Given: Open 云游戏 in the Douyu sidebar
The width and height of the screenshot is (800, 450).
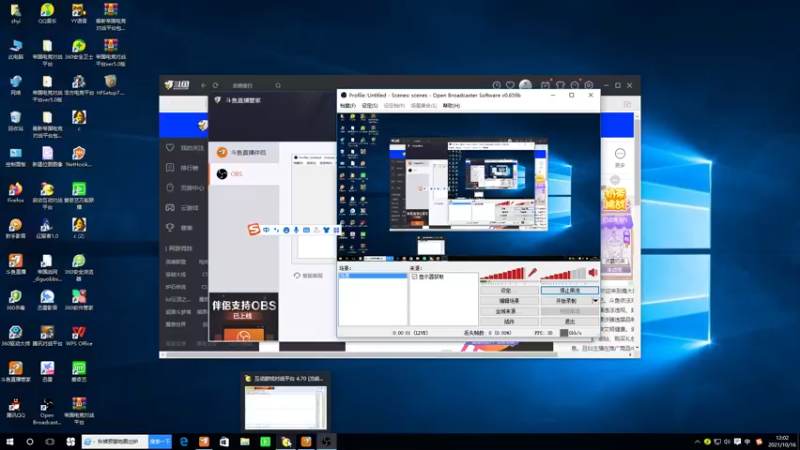Looking at the screenshot, I should click(183, 208).
